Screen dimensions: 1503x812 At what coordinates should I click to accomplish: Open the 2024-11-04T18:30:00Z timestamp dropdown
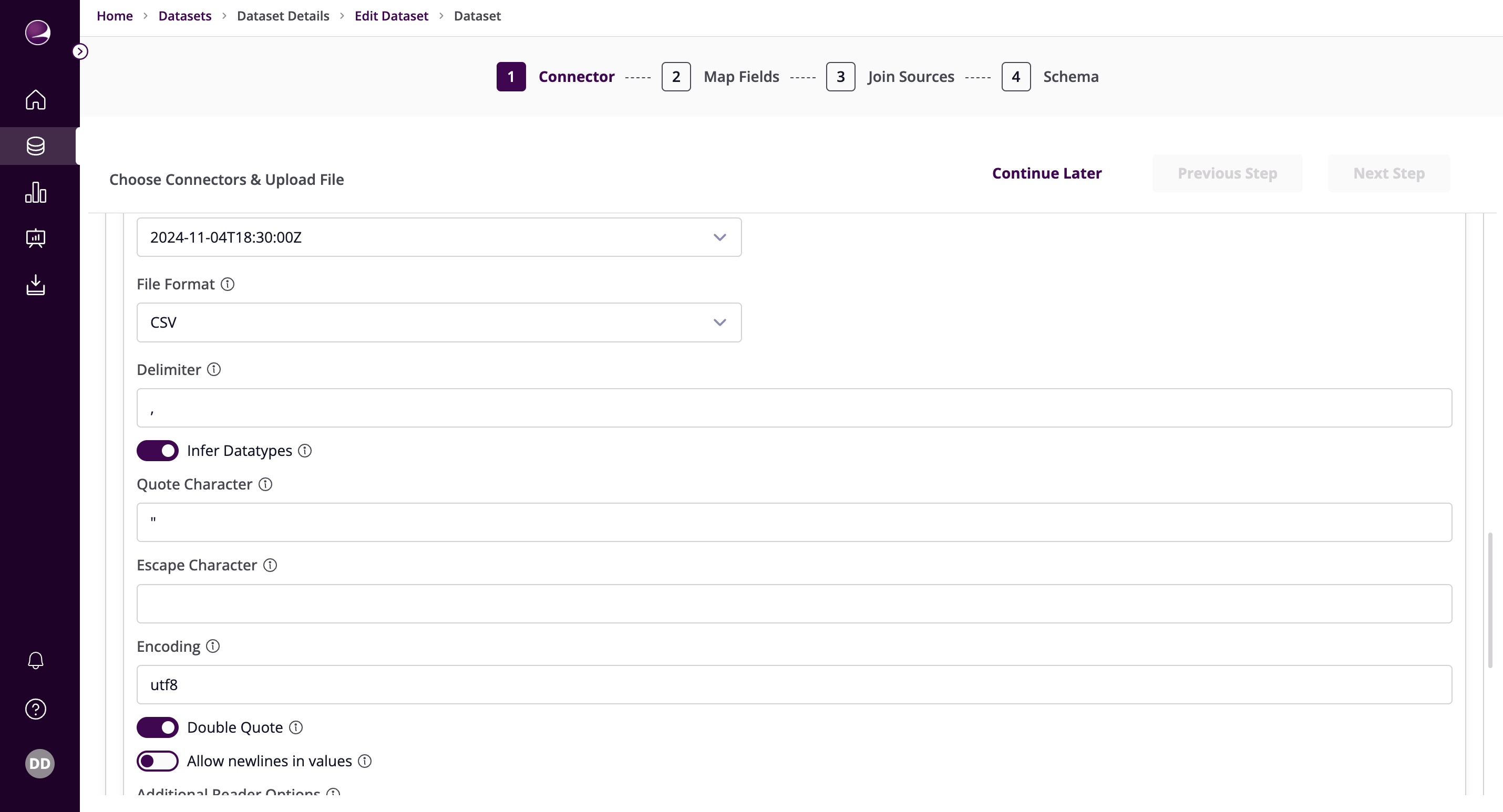pos(439,237)
